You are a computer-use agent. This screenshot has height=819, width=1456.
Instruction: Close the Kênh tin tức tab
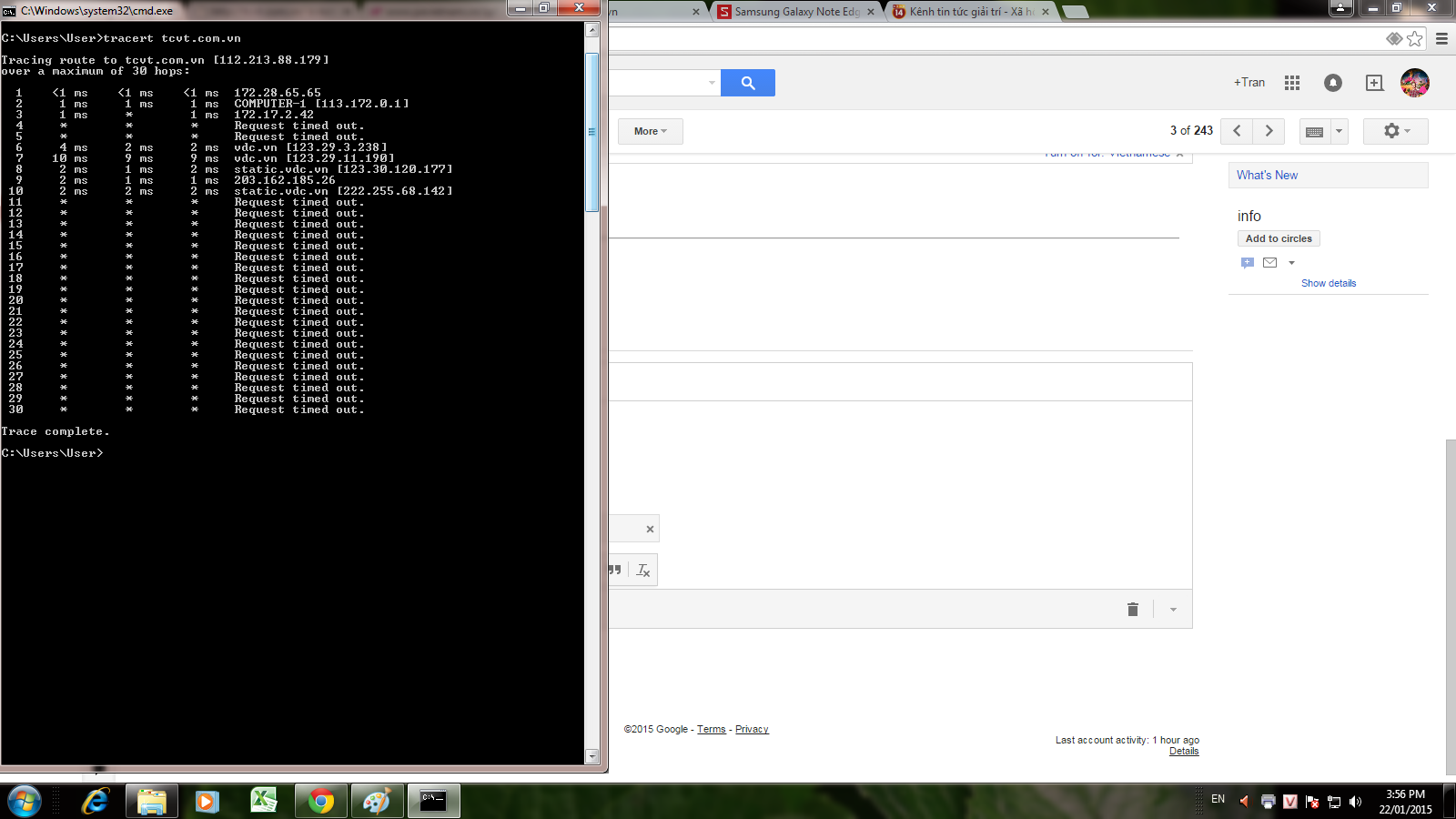1046,12
